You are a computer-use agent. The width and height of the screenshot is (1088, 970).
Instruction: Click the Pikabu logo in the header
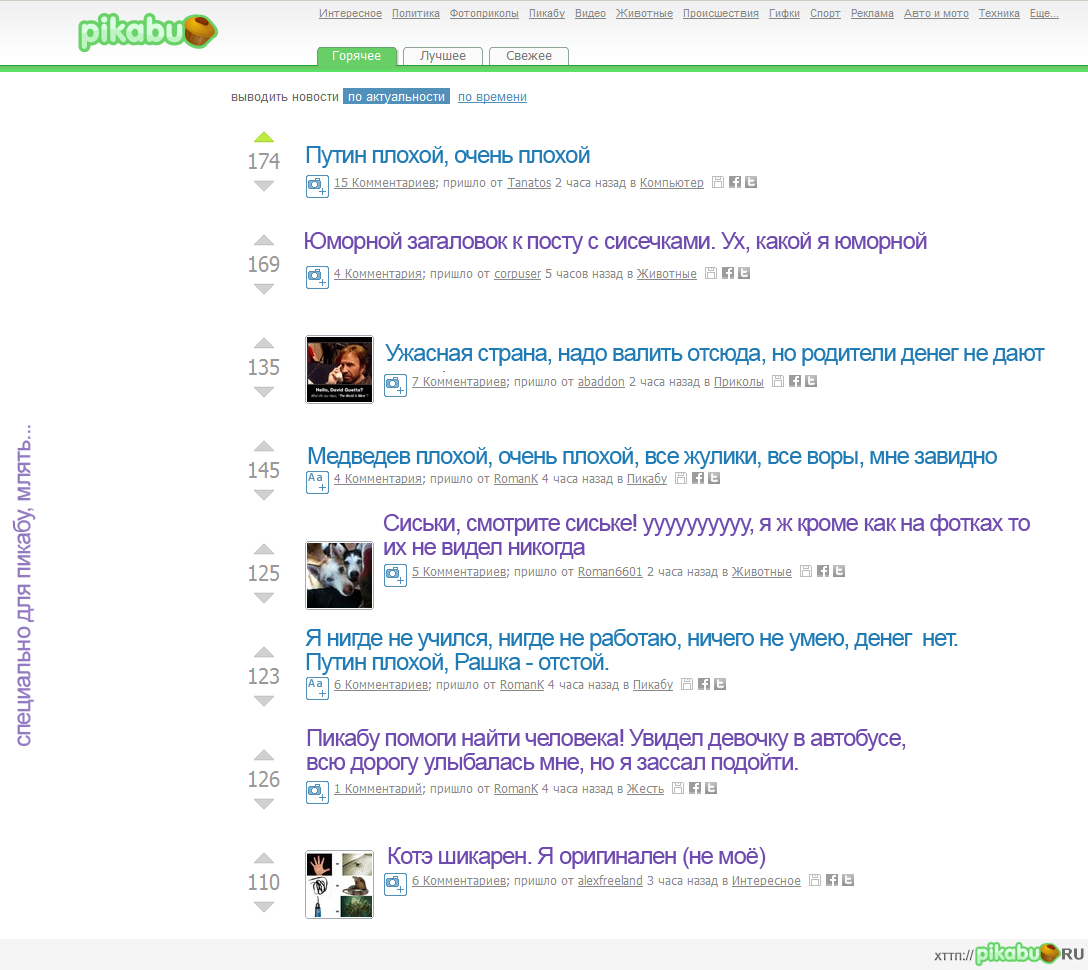click(148, 32)
